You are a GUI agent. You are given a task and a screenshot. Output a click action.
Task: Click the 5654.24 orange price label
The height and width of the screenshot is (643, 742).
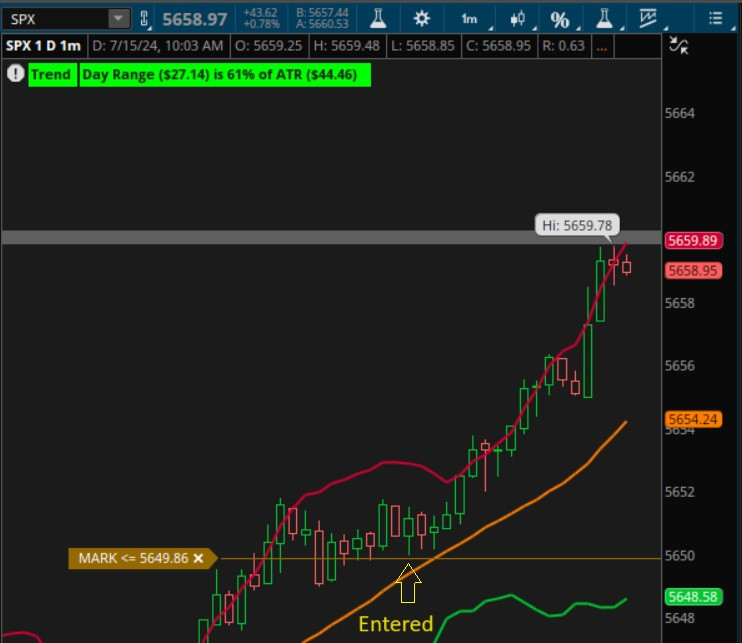coord(693,419)
